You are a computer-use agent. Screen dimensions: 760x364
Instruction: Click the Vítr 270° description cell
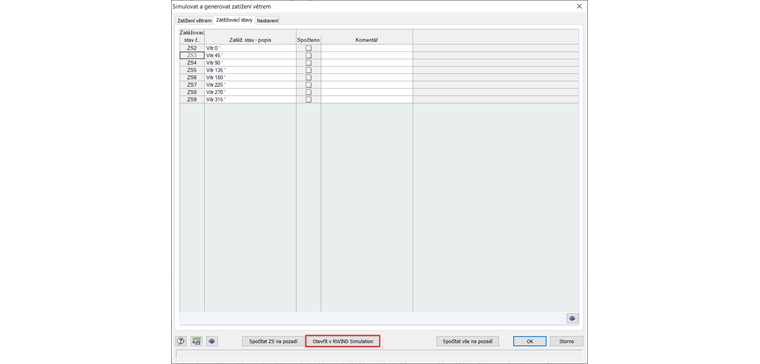250,92
